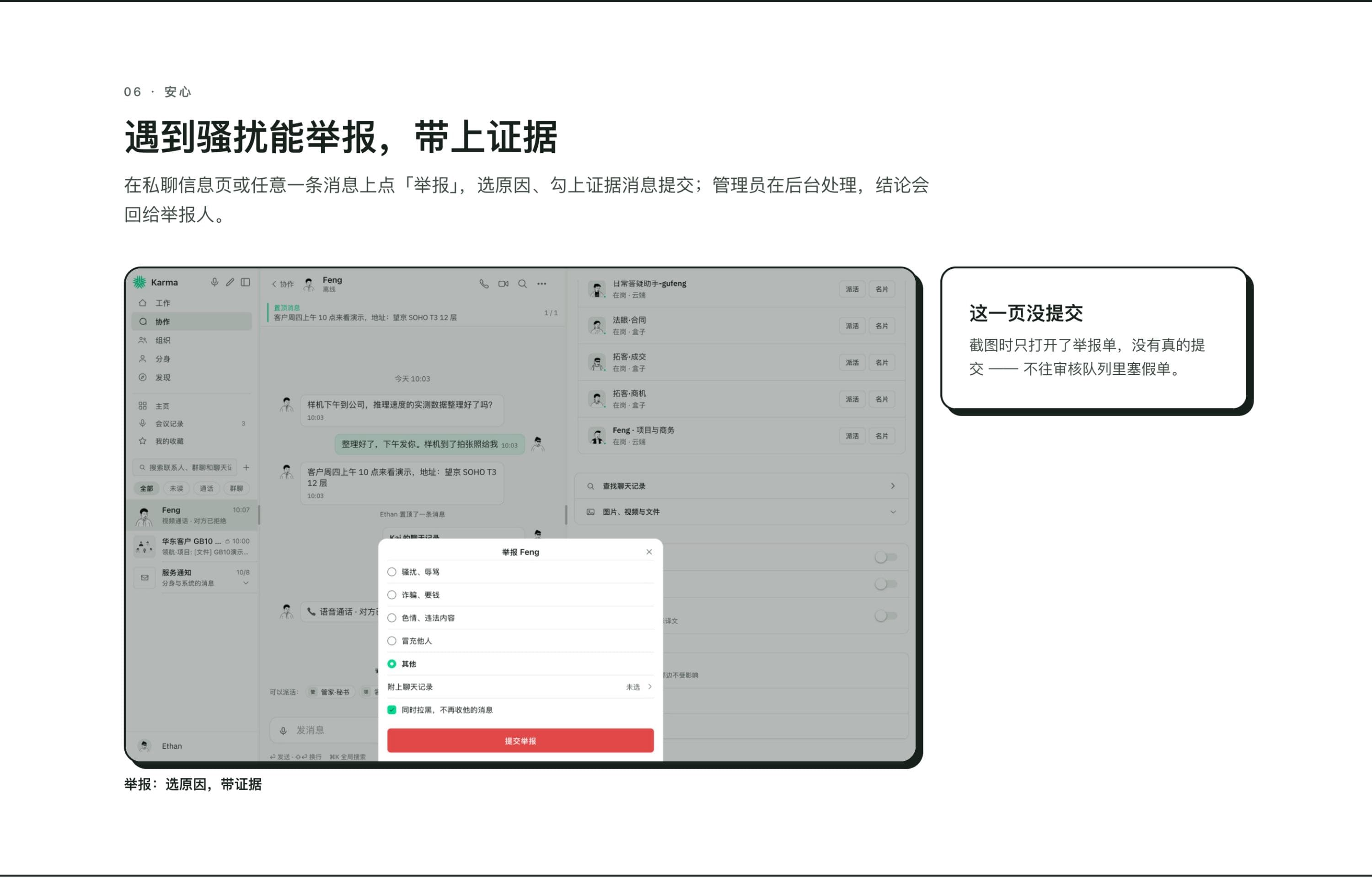This screenshot has height=878, width=1372.
Task: Select the 未读 filter tab
Action: click(x=177, y=488)
